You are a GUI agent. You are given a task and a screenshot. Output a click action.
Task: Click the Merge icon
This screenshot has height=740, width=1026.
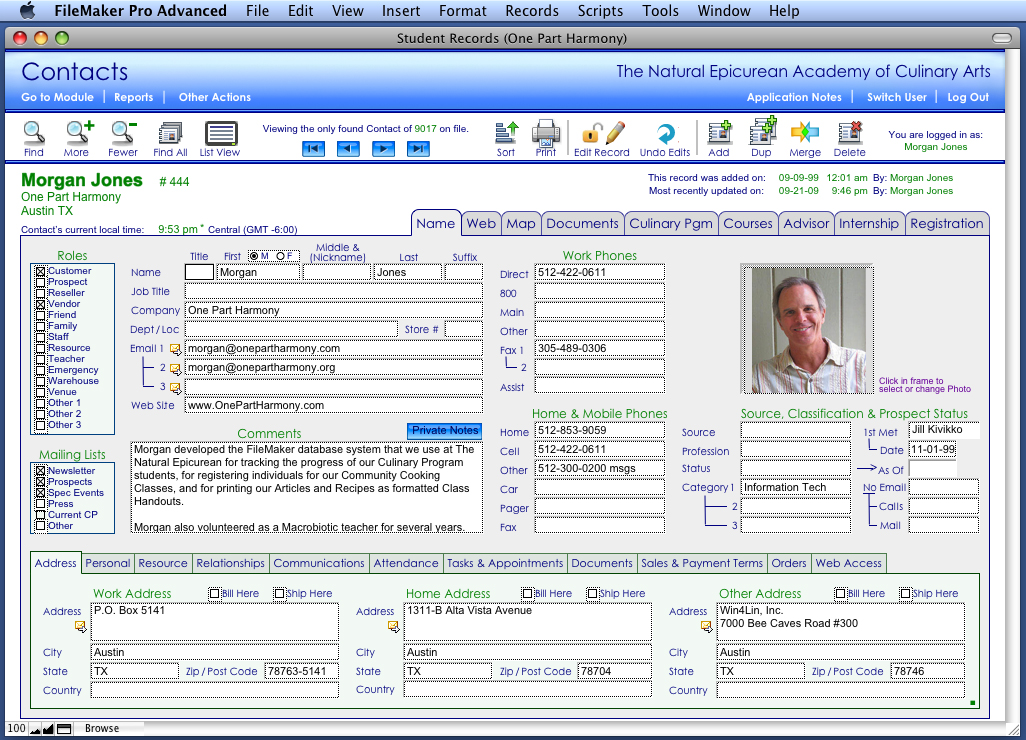click(805, 133)
